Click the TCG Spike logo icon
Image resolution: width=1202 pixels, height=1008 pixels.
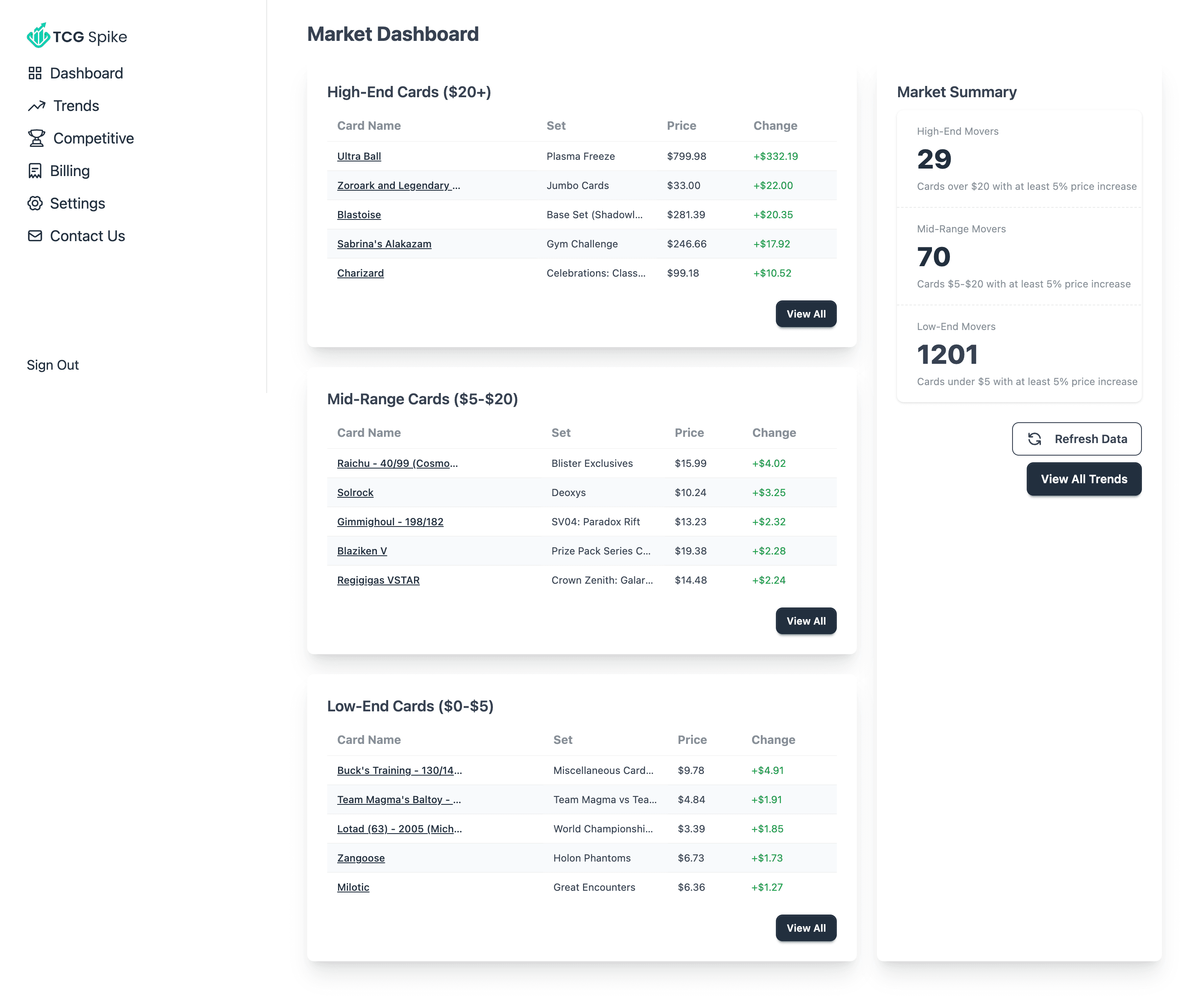tap(38, 35)
